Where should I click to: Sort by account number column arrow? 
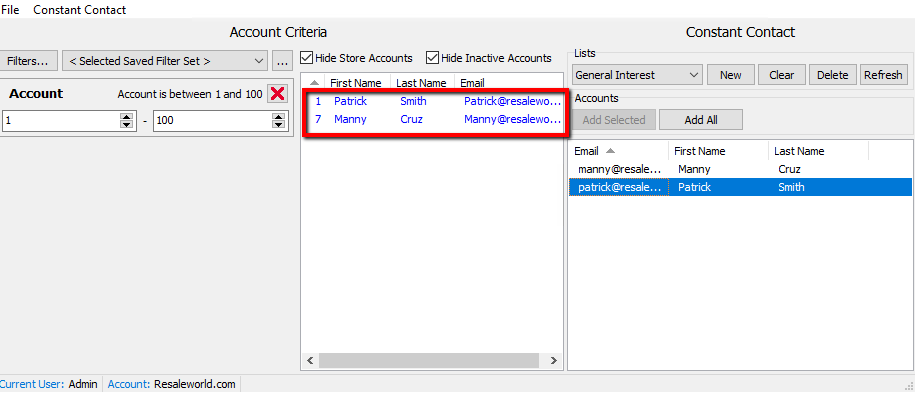click(x=314, y=83)
